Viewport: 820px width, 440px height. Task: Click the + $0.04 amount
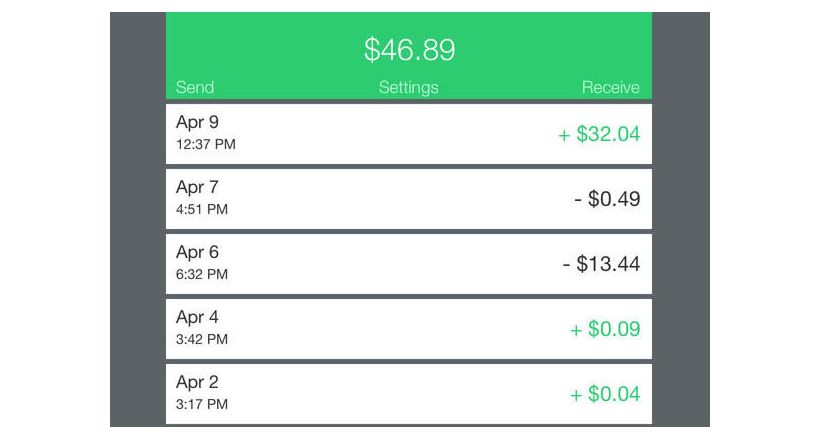(605, 393)
